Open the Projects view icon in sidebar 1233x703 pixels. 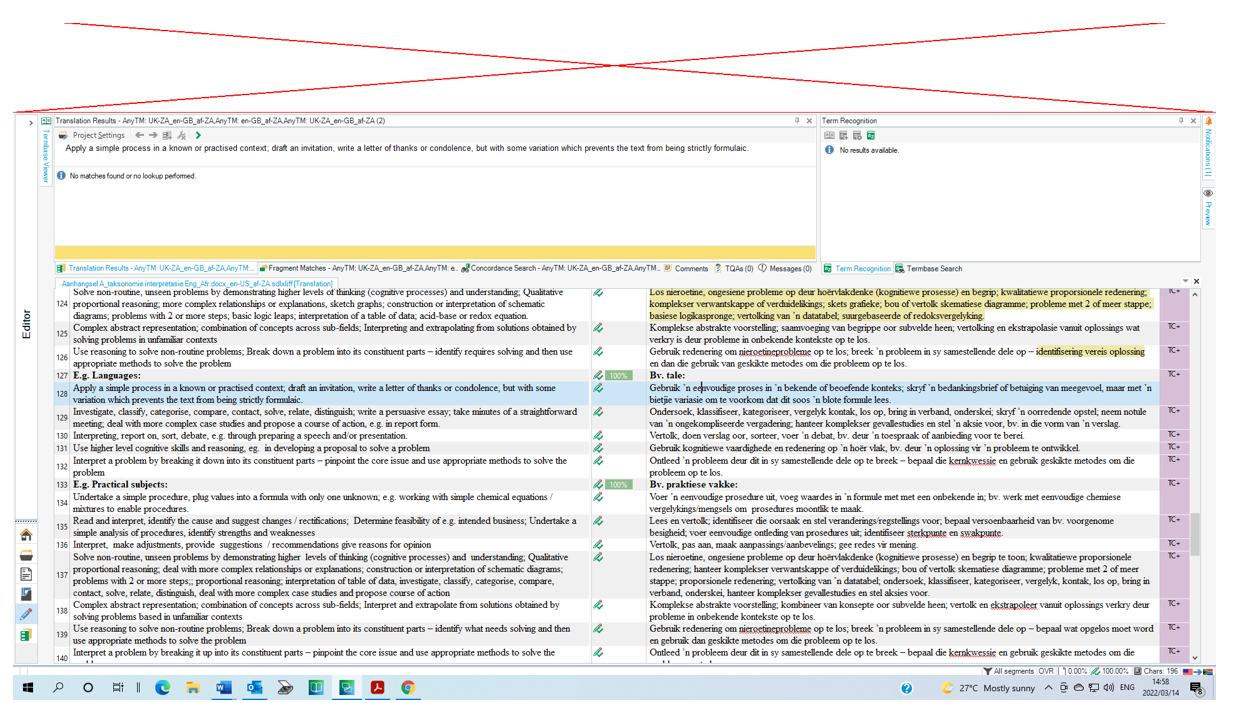pos(26,555)
